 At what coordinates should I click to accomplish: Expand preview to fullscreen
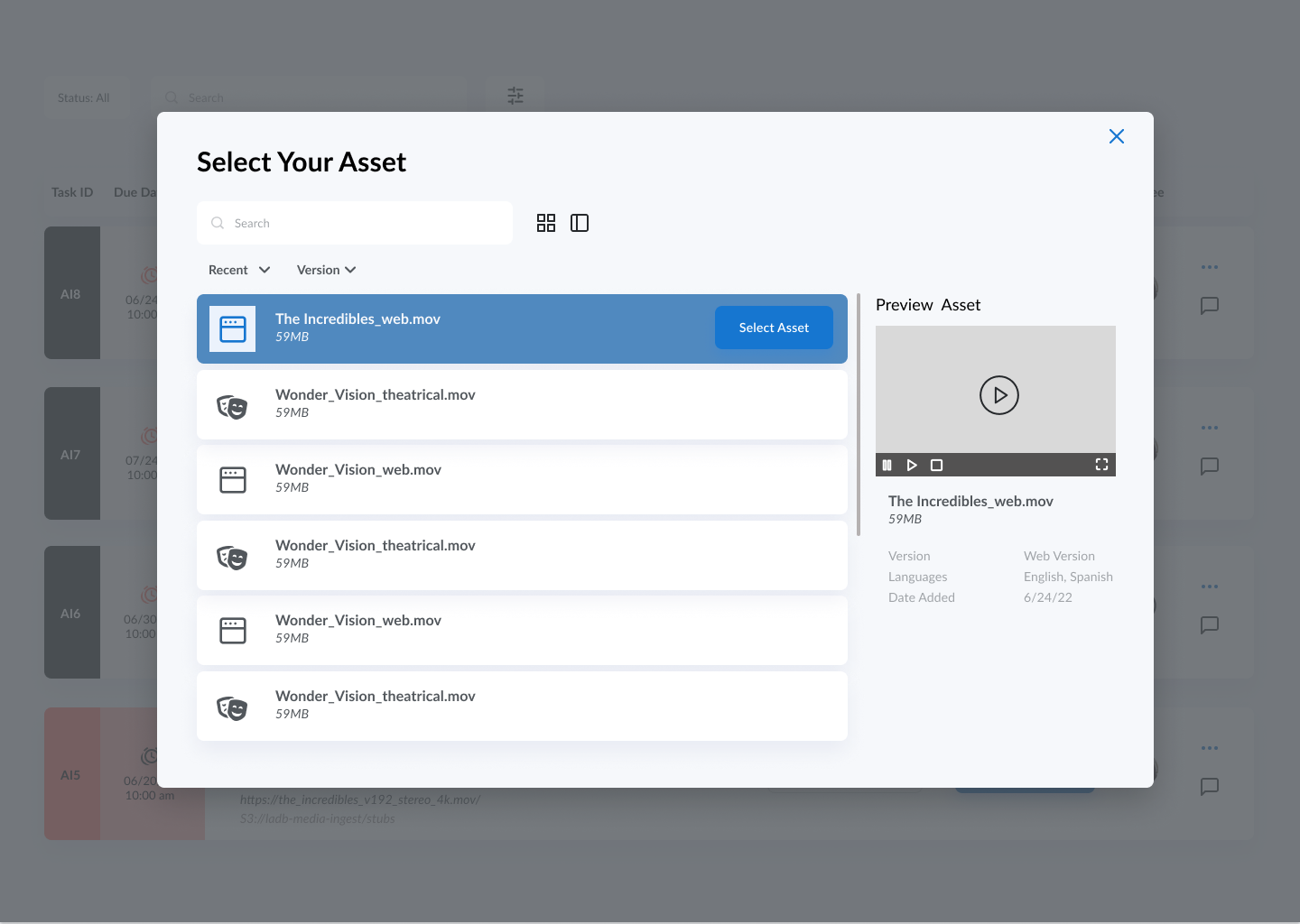1101,465
